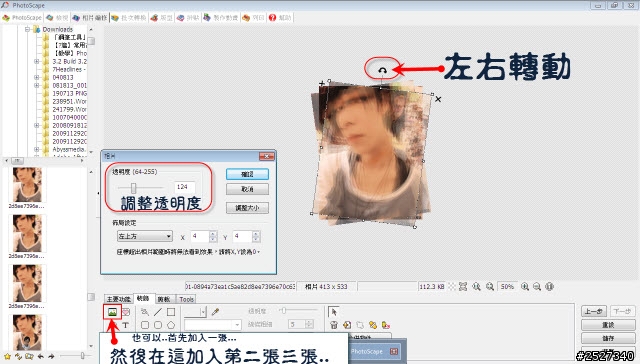Expand the 081813_001 folder

click(36, 86)
